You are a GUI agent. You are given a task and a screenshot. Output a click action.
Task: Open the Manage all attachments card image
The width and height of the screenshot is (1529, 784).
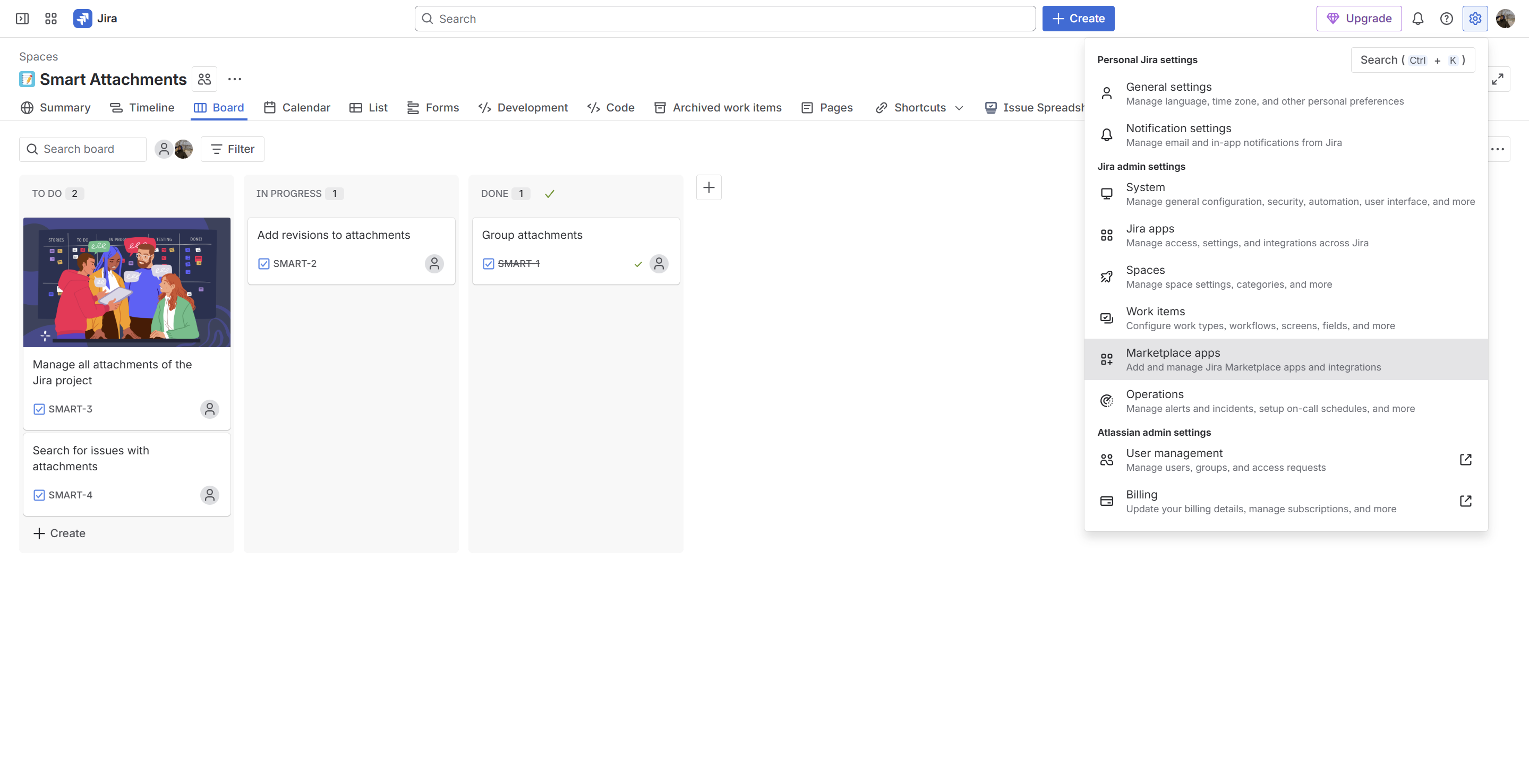(x=126, y=282)
